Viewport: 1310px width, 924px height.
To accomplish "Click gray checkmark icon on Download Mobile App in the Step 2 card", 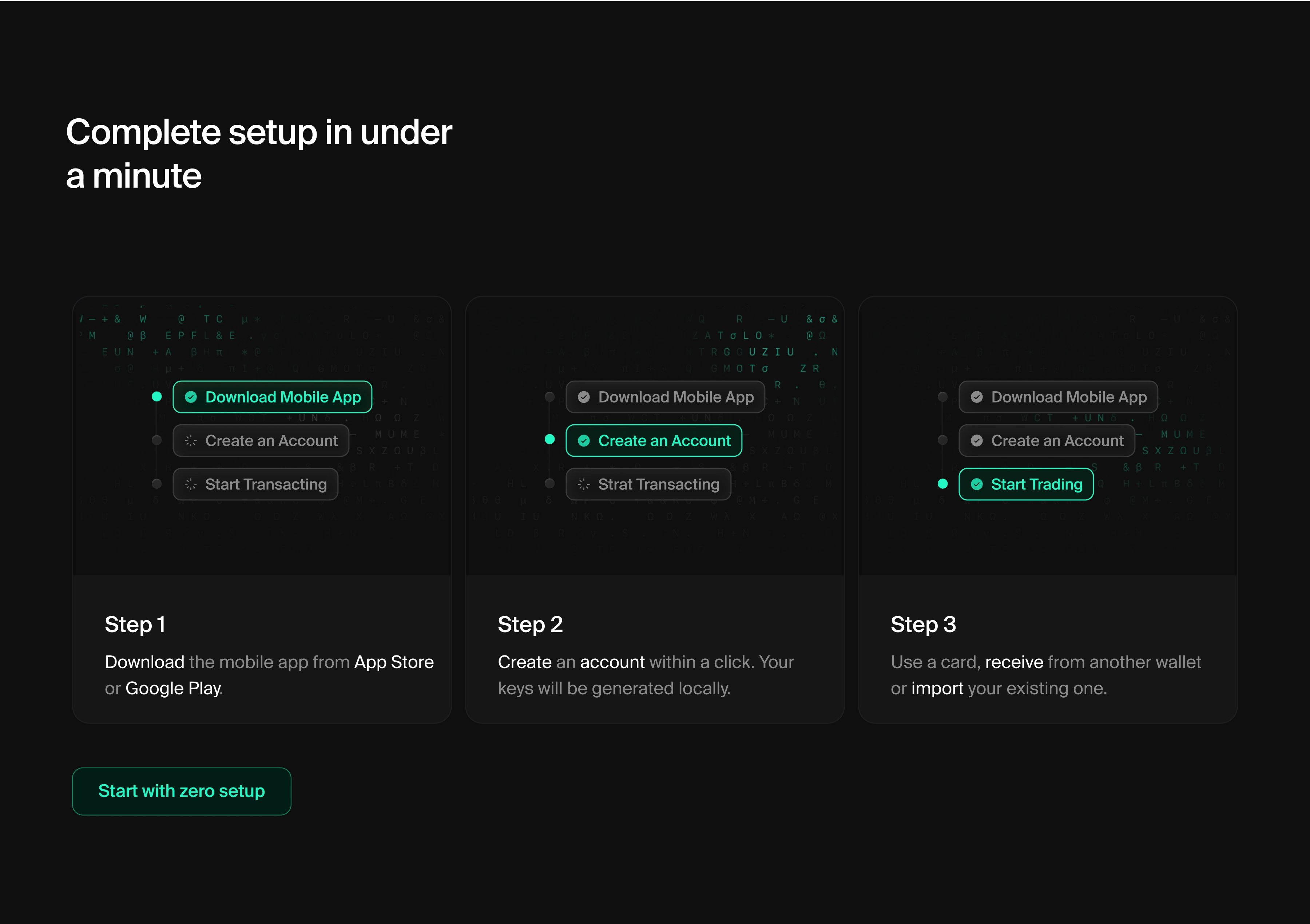I will (584, 397).
